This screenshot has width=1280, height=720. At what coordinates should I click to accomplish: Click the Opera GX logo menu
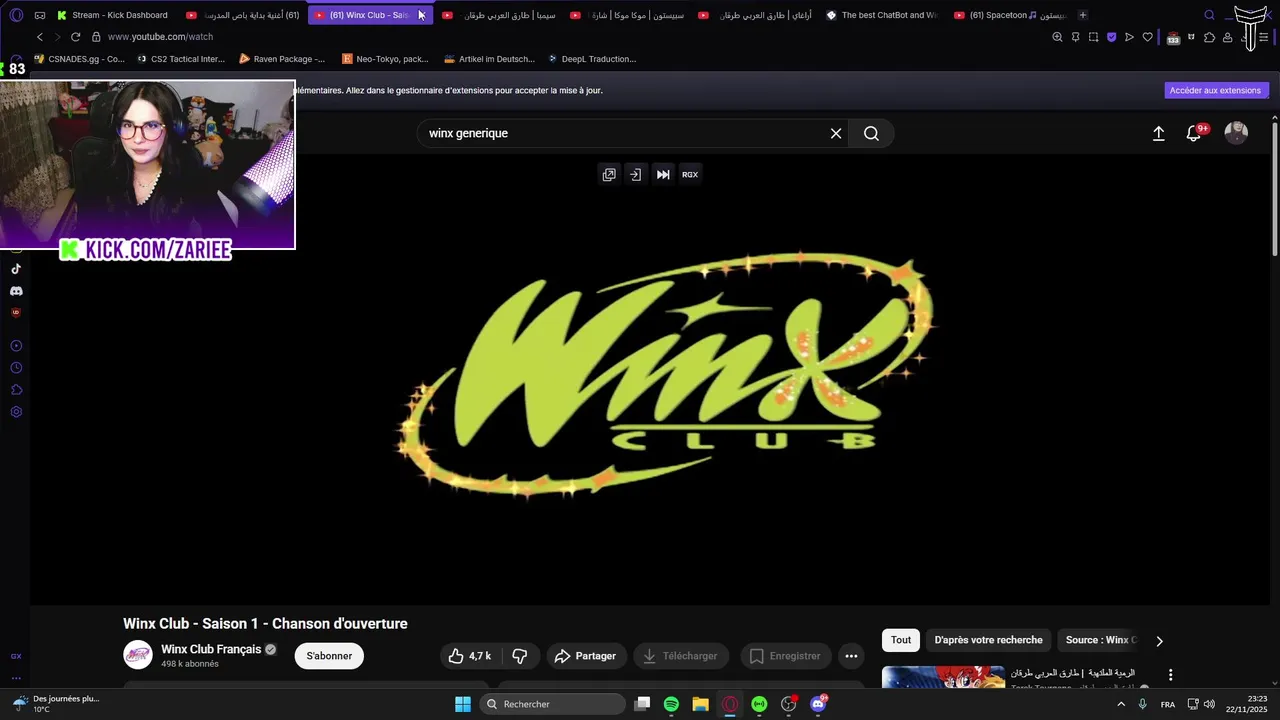pyautogui.click(x=16, y=15)
